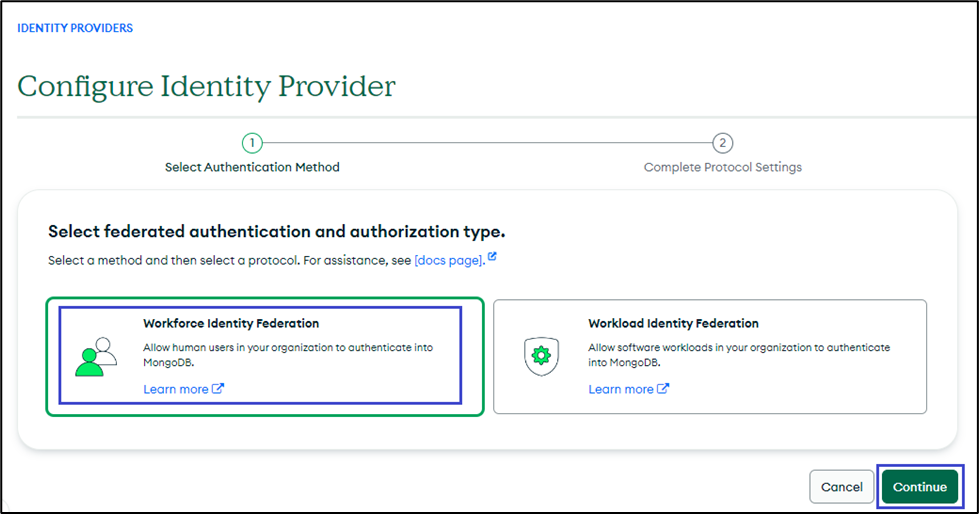Click the Workload shield gear icon
Image resolution: width=979 pixels, height=514 pixels.
tap(541, 357)
